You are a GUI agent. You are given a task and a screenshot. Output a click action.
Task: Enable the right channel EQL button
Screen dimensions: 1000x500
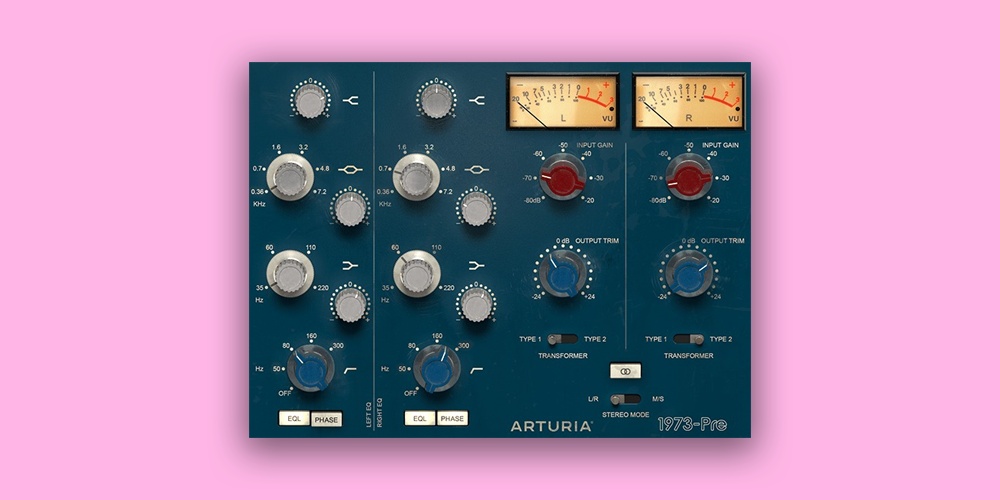point(420,419)
